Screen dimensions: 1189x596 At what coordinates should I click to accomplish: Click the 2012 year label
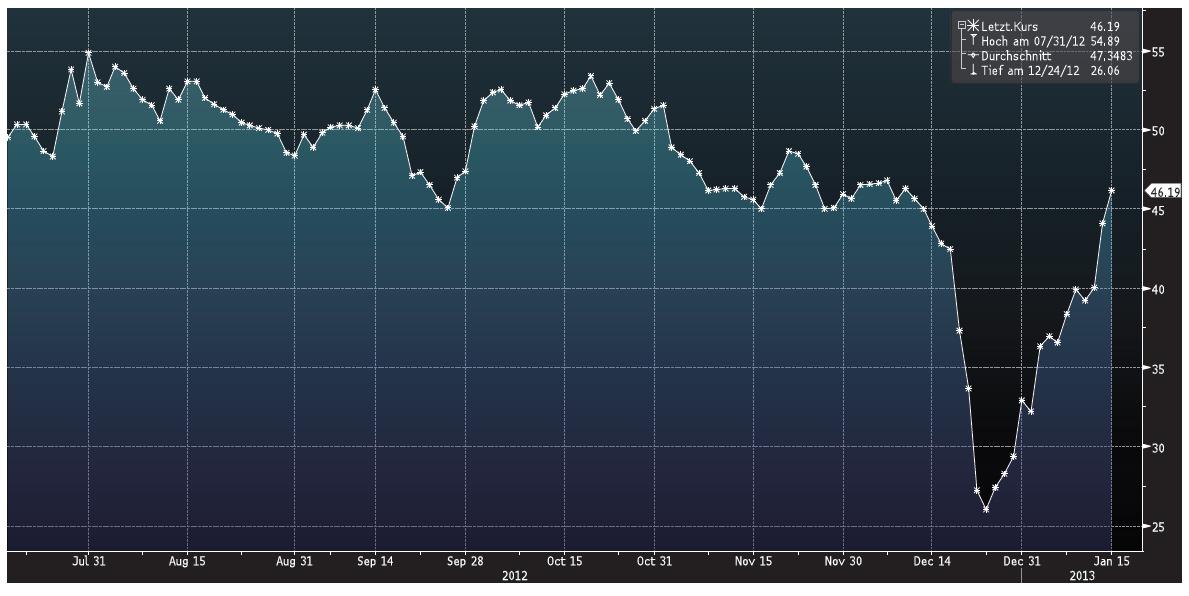pyautogui.click(x=514, y=576)
